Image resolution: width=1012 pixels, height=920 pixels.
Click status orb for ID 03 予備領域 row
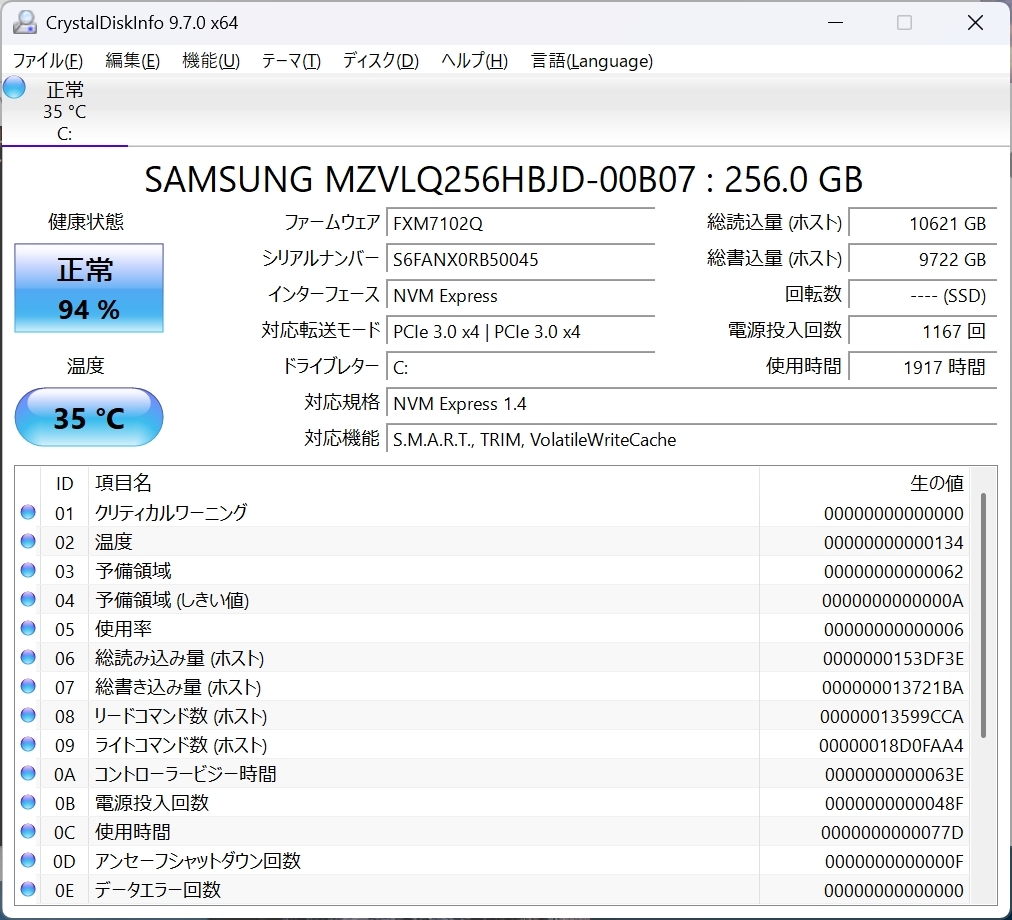pos(28,571)
